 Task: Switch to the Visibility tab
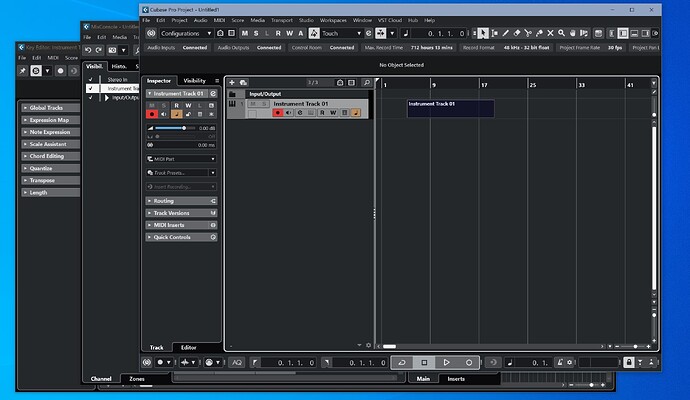[x=195, y=80]
